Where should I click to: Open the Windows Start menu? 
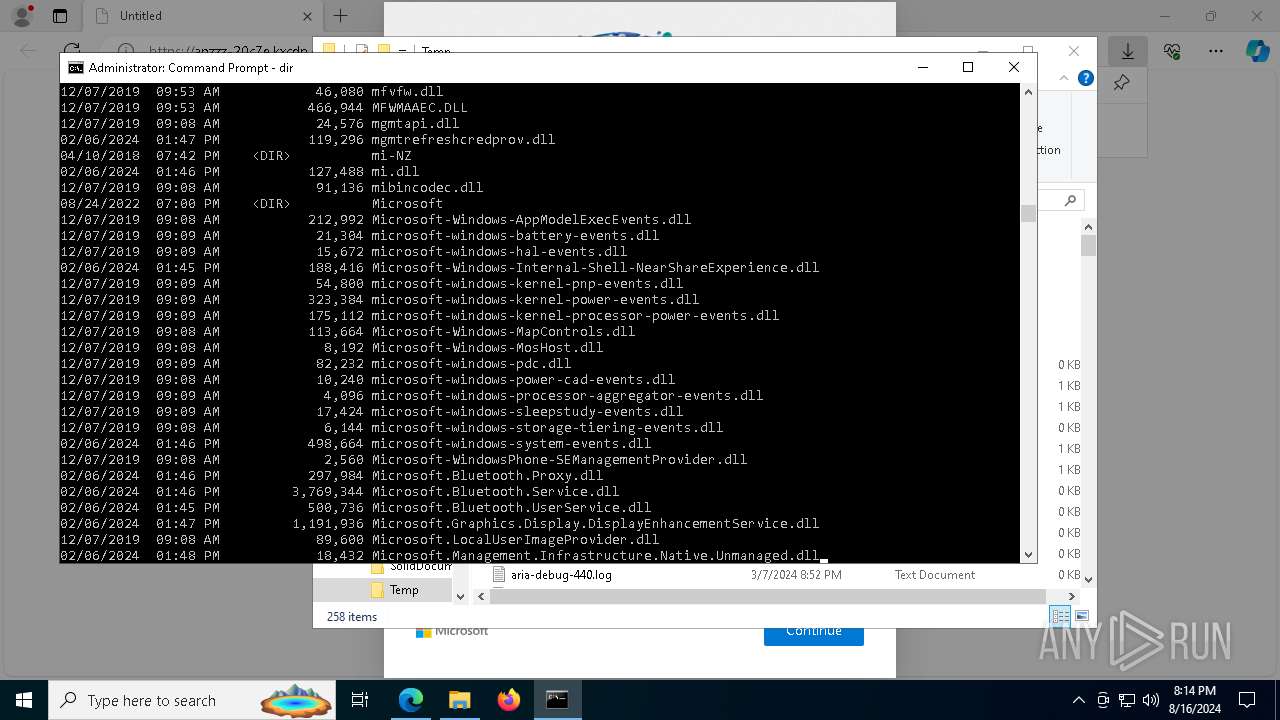pyautogui.click(x=24, y=700)
